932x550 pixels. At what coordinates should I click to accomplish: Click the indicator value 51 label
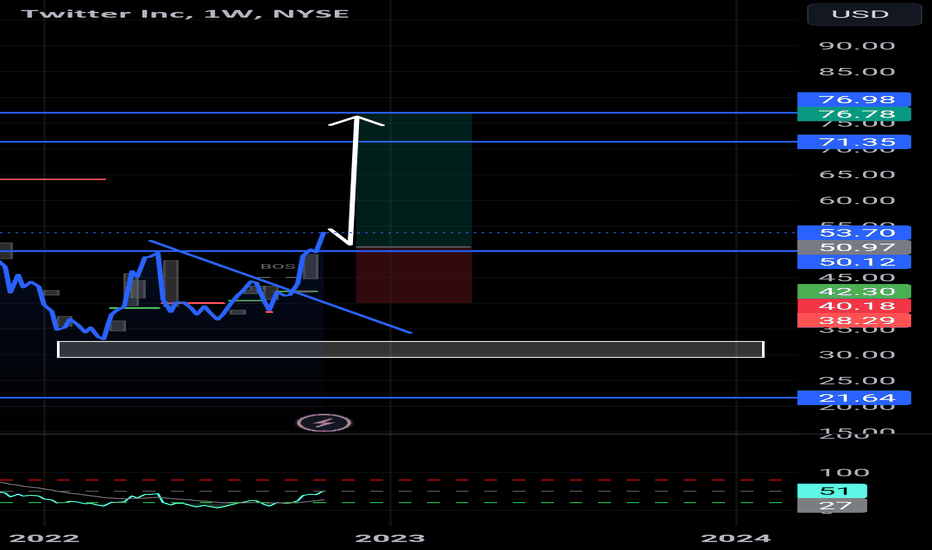(832, 491)
